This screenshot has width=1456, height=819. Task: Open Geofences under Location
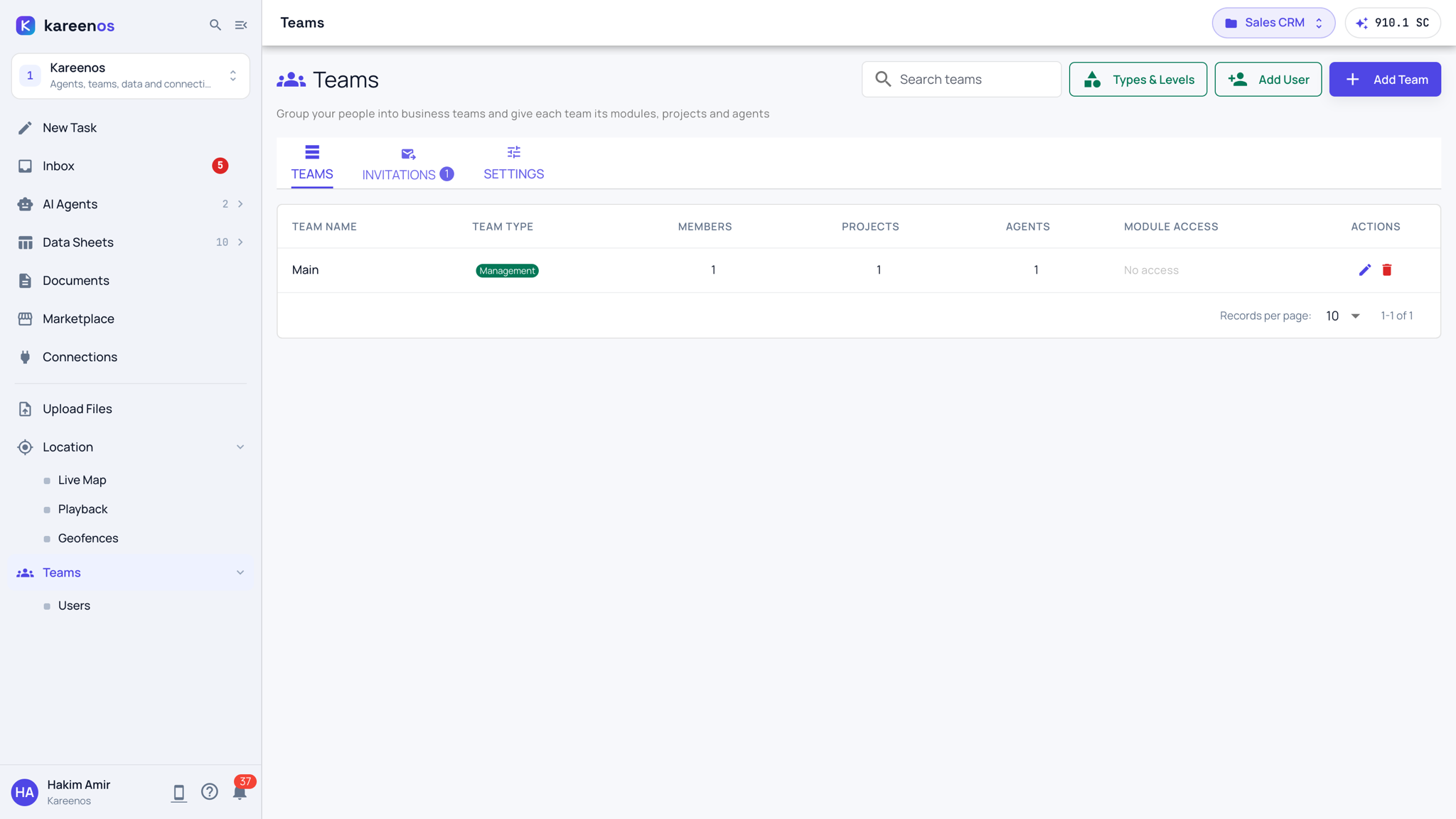pyautogui.click(x=88, y=539)
